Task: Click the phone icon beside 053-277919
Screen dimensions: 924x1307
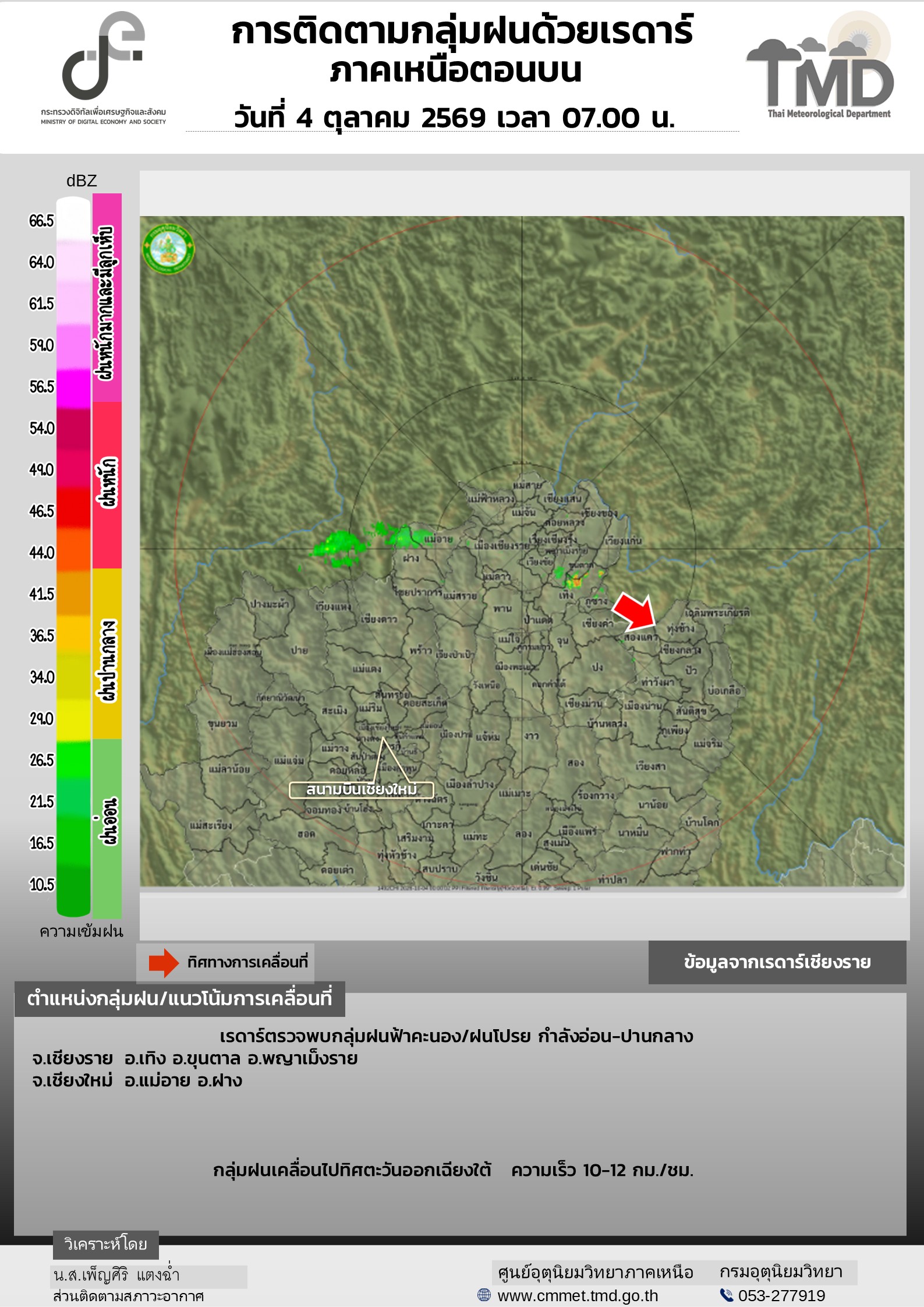Action: (726, 1295)
